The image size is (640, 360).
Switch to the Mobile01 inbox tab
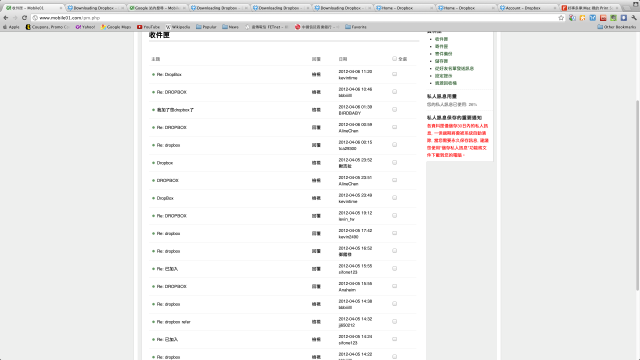point(33,8)
